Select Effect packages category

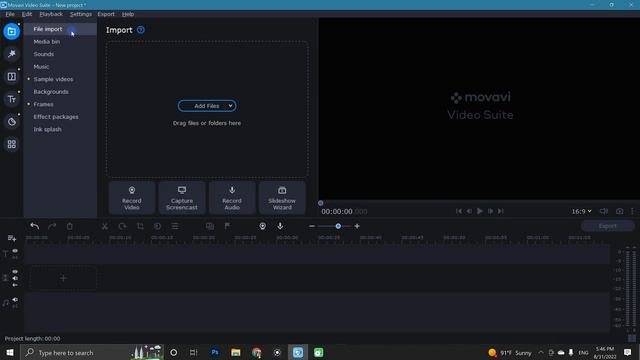[x=60, y=117]
